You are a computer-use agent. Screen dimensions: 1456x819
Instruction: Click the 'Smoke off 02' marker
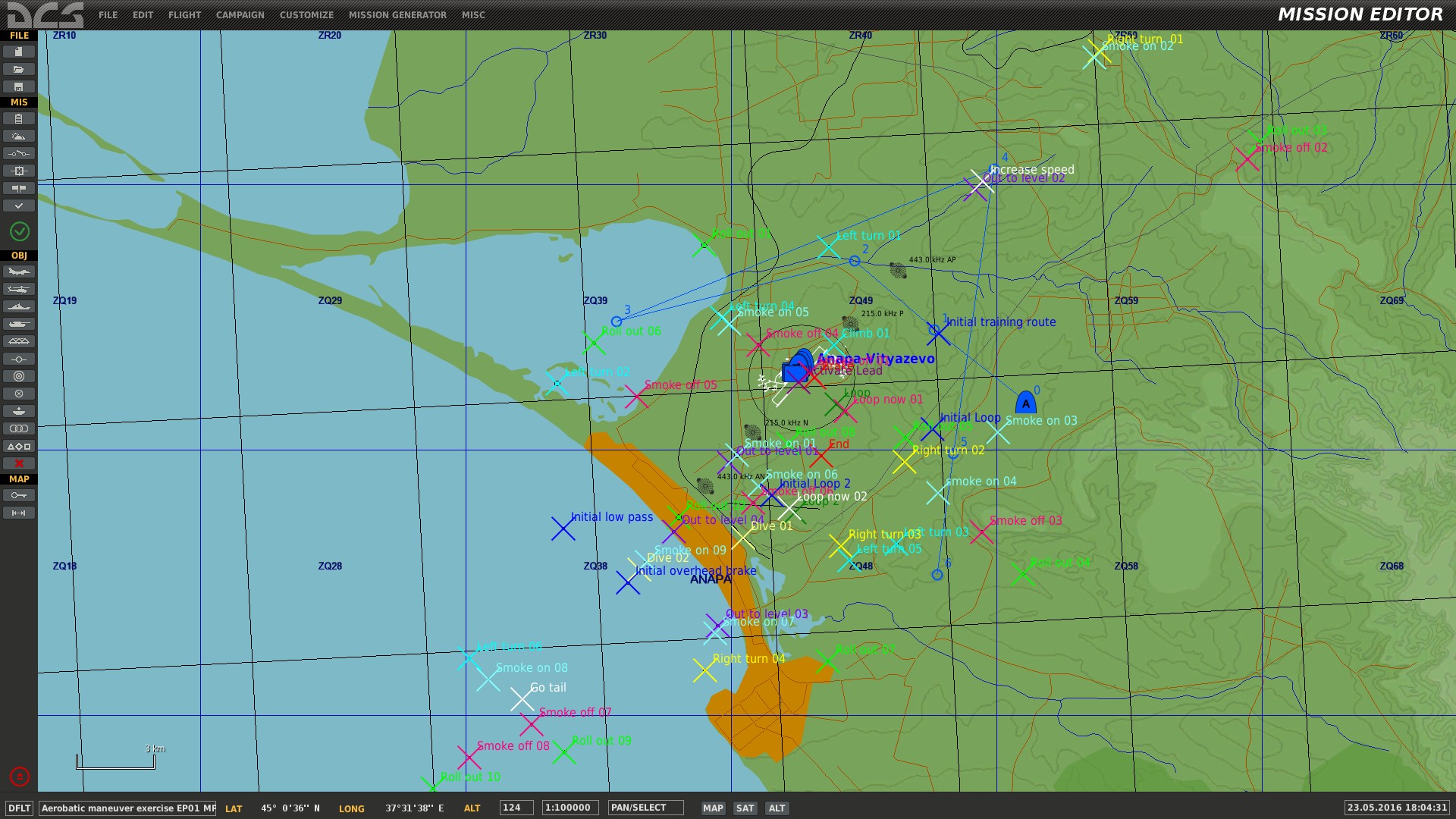(x=1247, y=159)
